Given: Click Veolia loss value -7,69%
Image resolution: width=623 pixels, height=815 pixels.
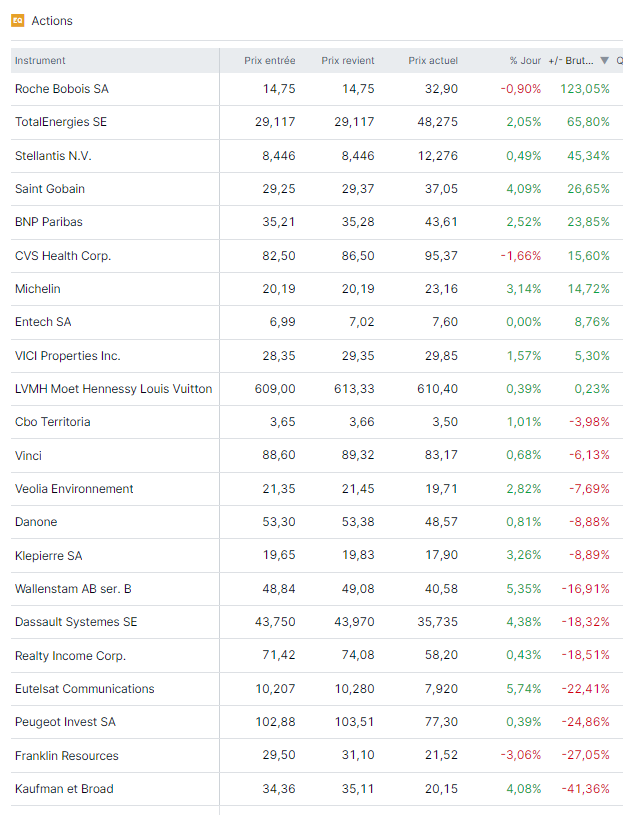Looking at the screenshot, I should coord(589,489).
